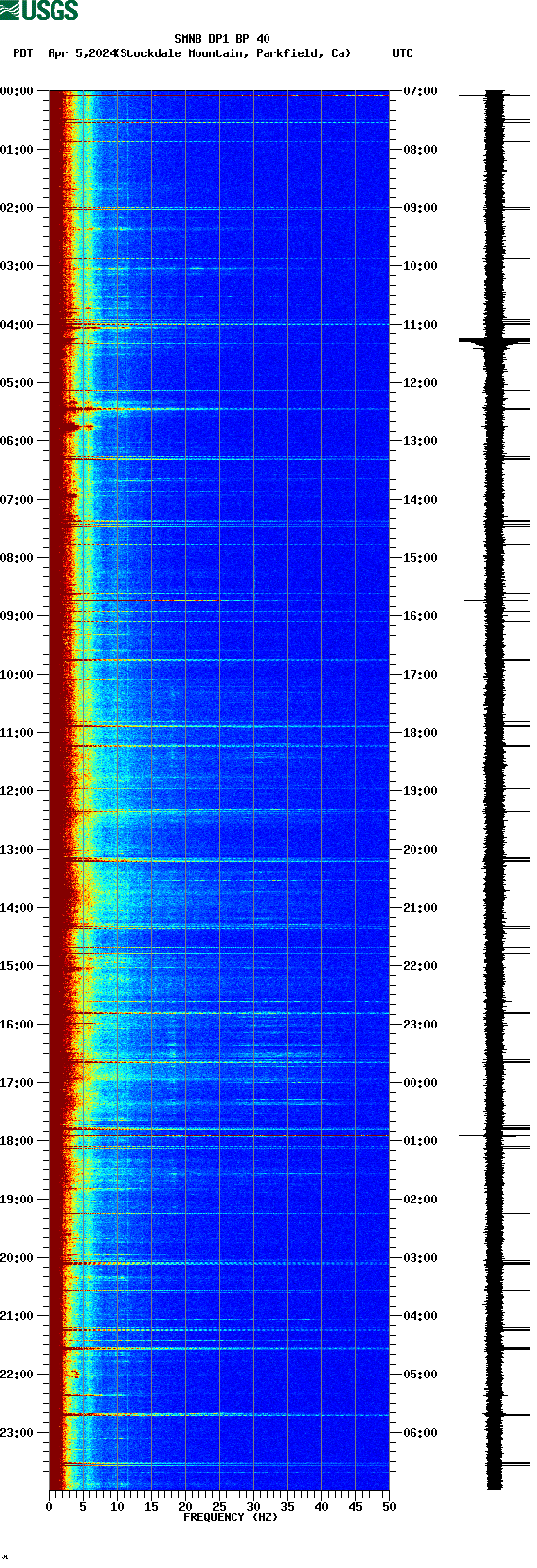Click the PDT time label 22:00
The width and height of the screenshot is (537, 1568).
point(18,1375)
